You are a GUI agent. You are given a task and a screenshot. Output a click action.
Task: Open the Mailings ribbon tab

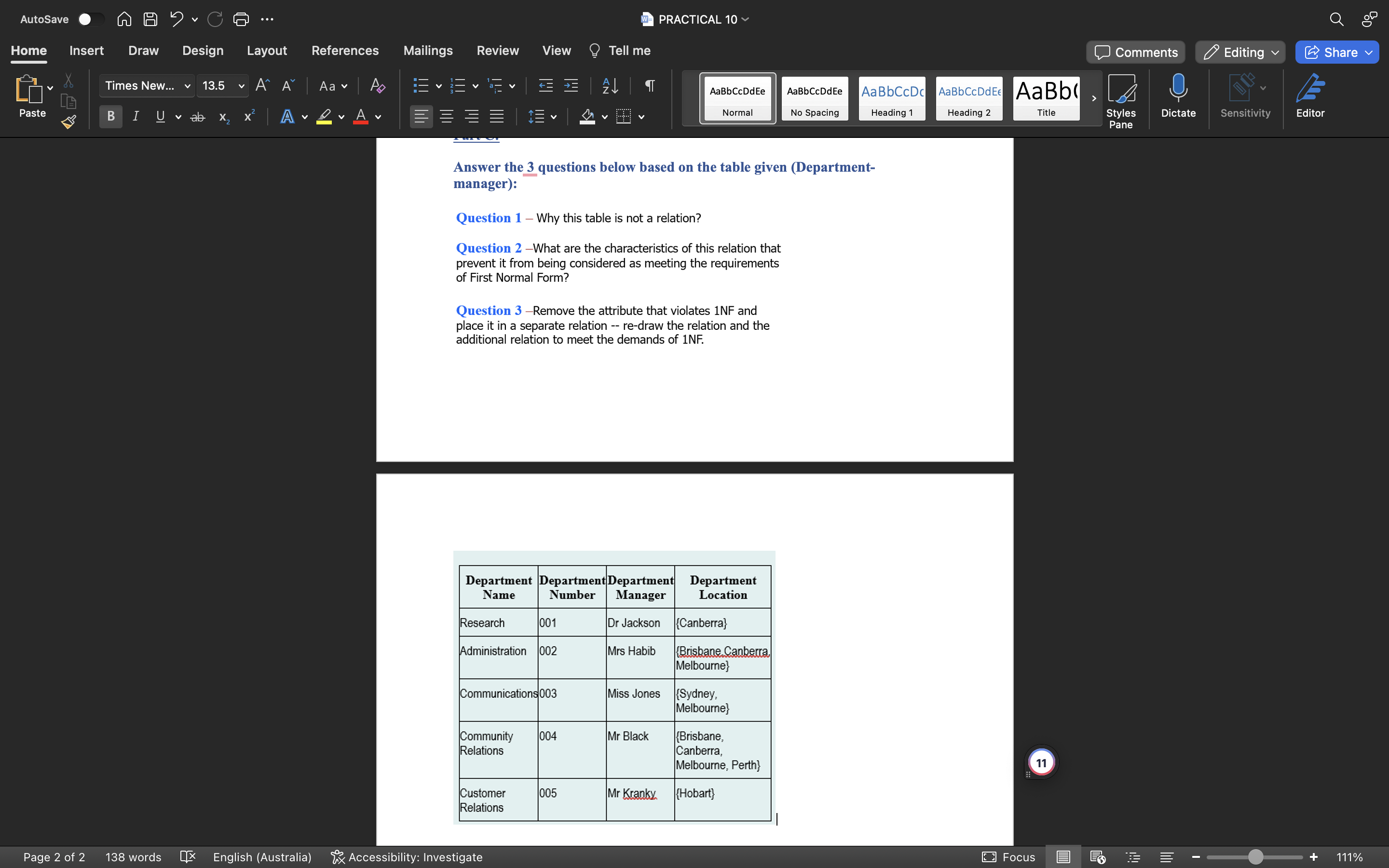click(428, 51)
